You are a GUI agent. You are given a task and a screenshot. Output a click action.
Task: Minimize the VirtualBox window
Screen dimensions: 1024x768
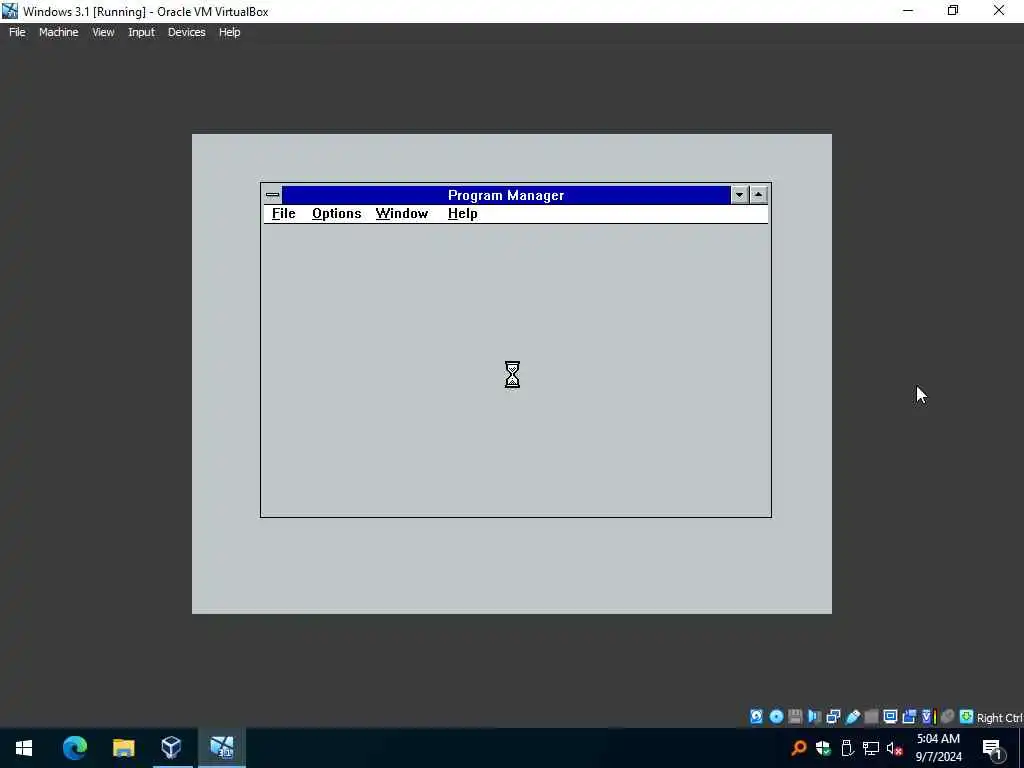coord(908,10)
